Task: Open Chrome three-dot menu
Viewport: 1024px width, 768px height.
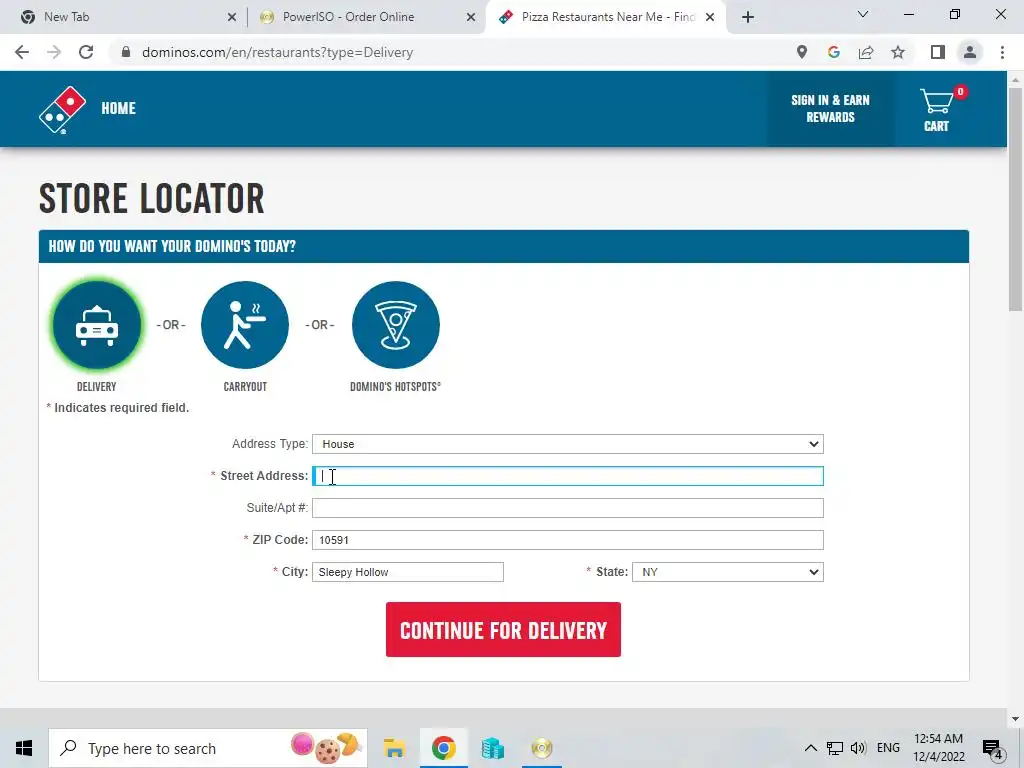Action: pos(1002,52)
